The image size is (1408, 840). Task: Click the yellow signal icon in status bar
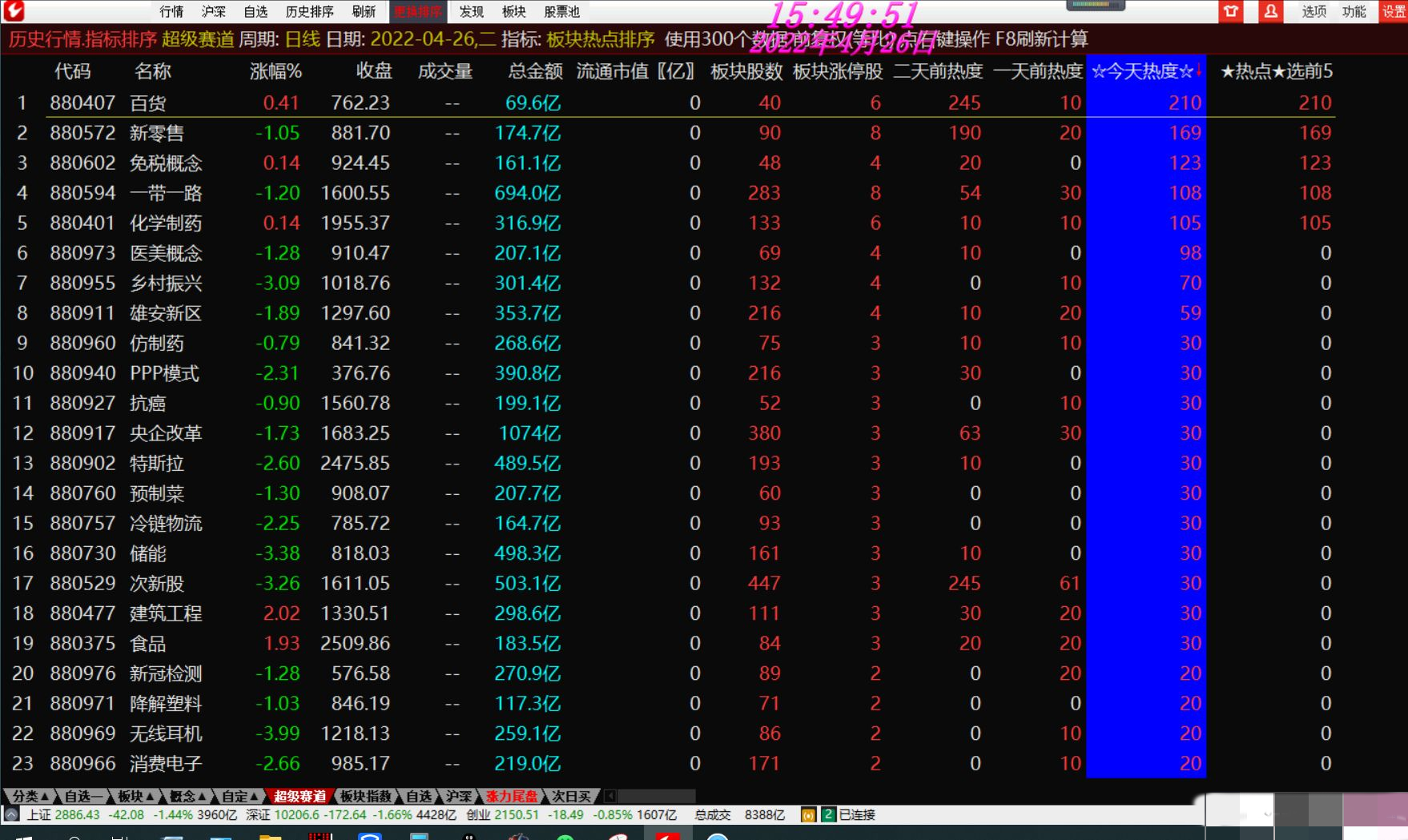click(808, 815)
